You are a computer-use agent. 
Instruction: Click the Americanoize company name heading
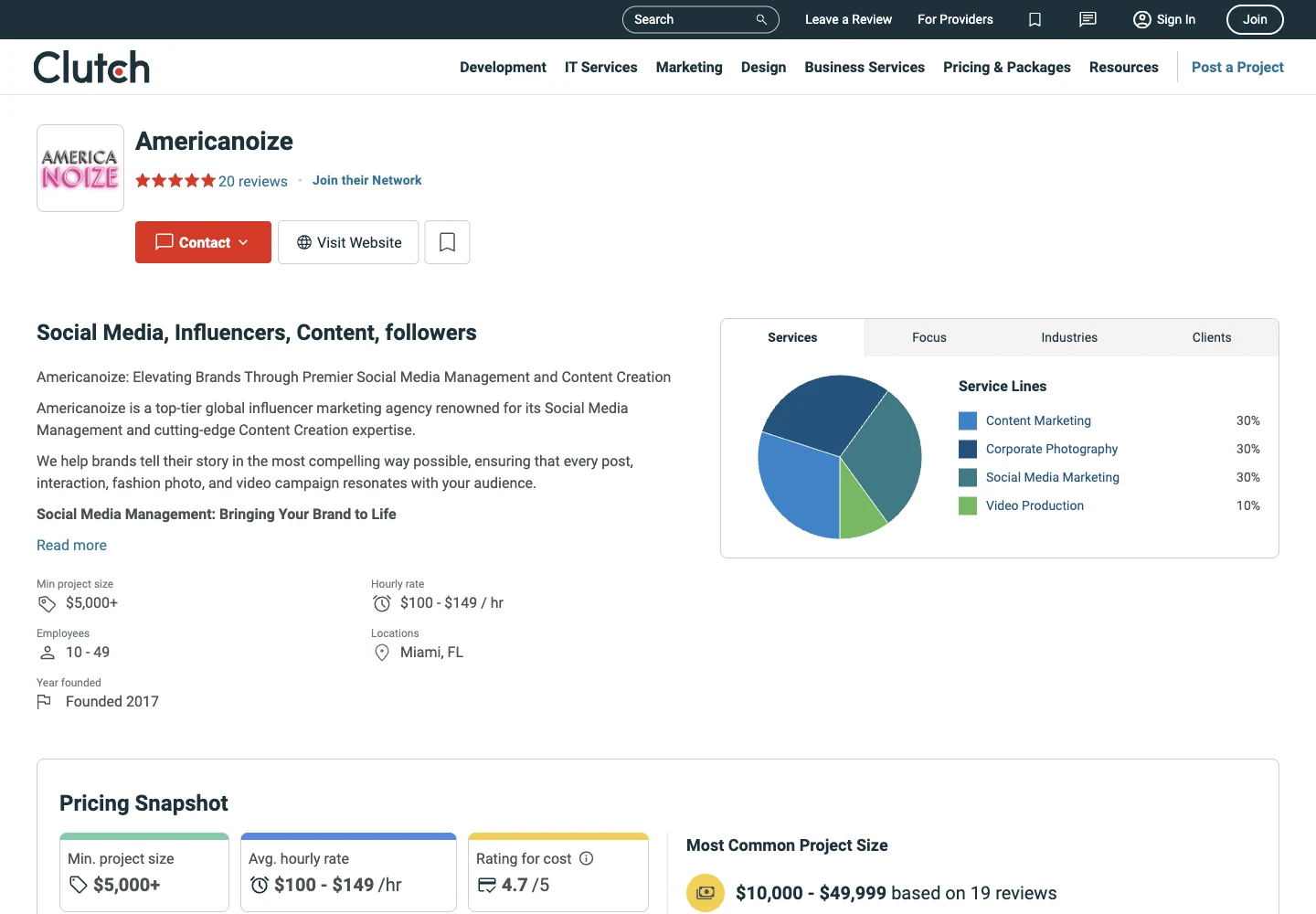(x=214, y=141)
